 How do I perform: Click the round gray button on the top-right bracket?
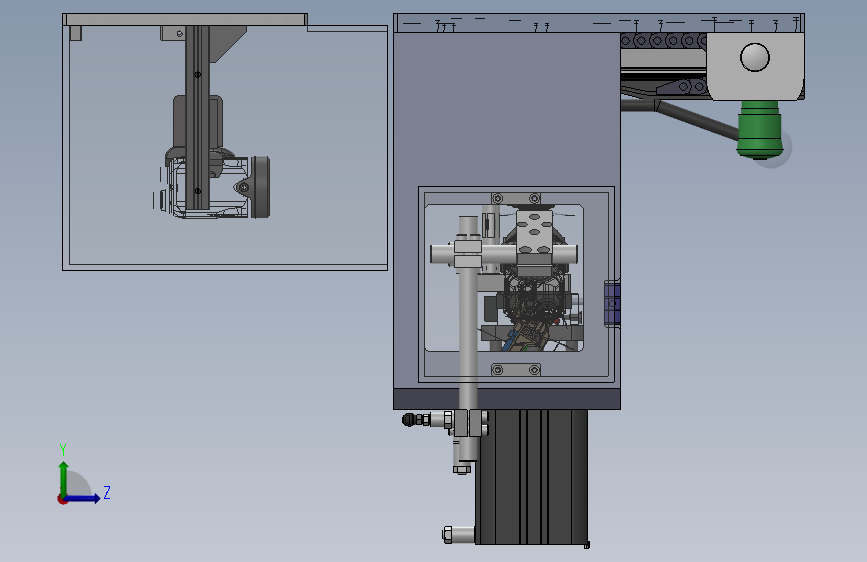(x=755, y=58)
